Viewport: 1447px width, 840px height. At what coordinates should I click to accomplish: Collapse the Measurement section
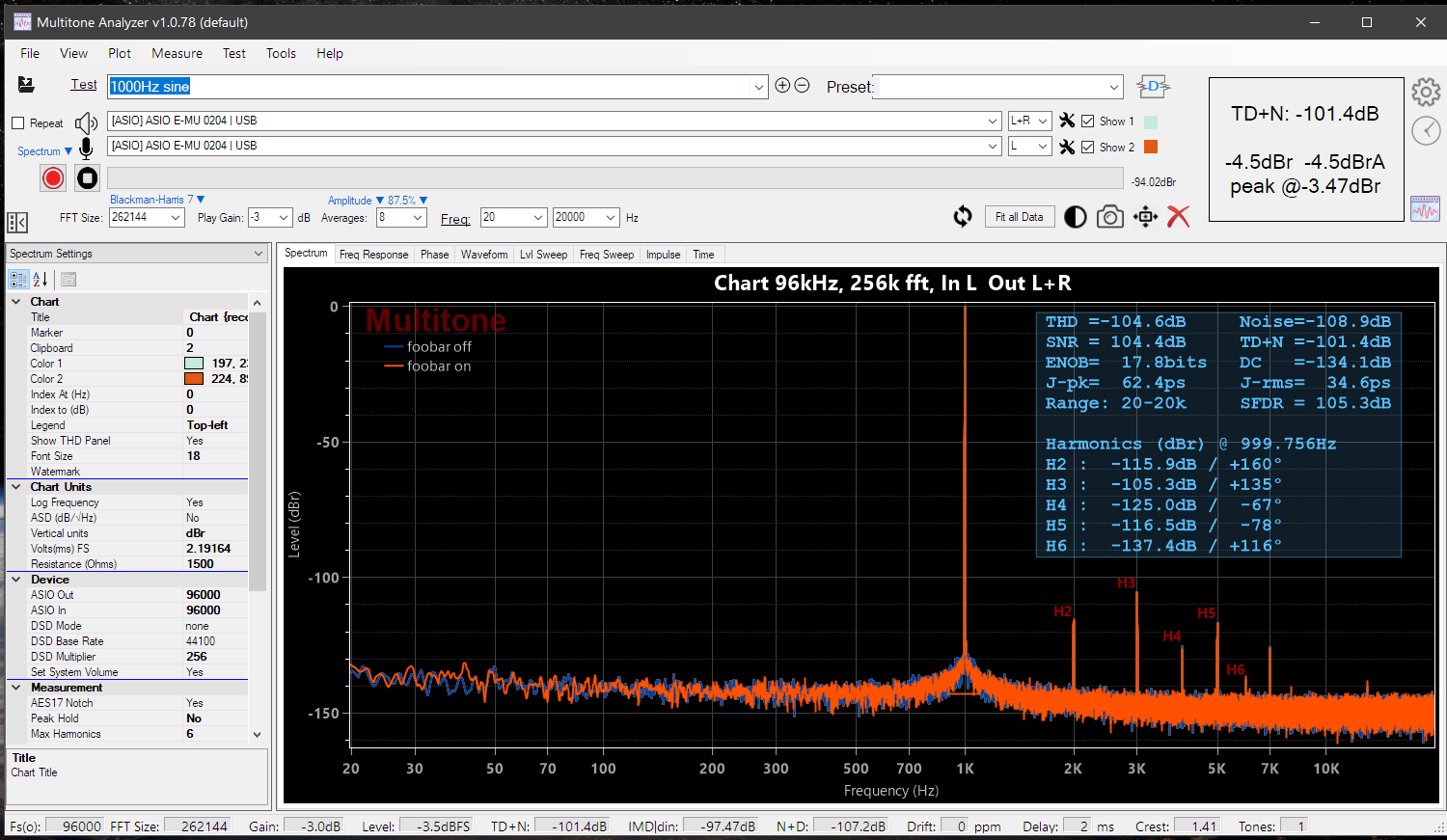[x=16, y=688]
